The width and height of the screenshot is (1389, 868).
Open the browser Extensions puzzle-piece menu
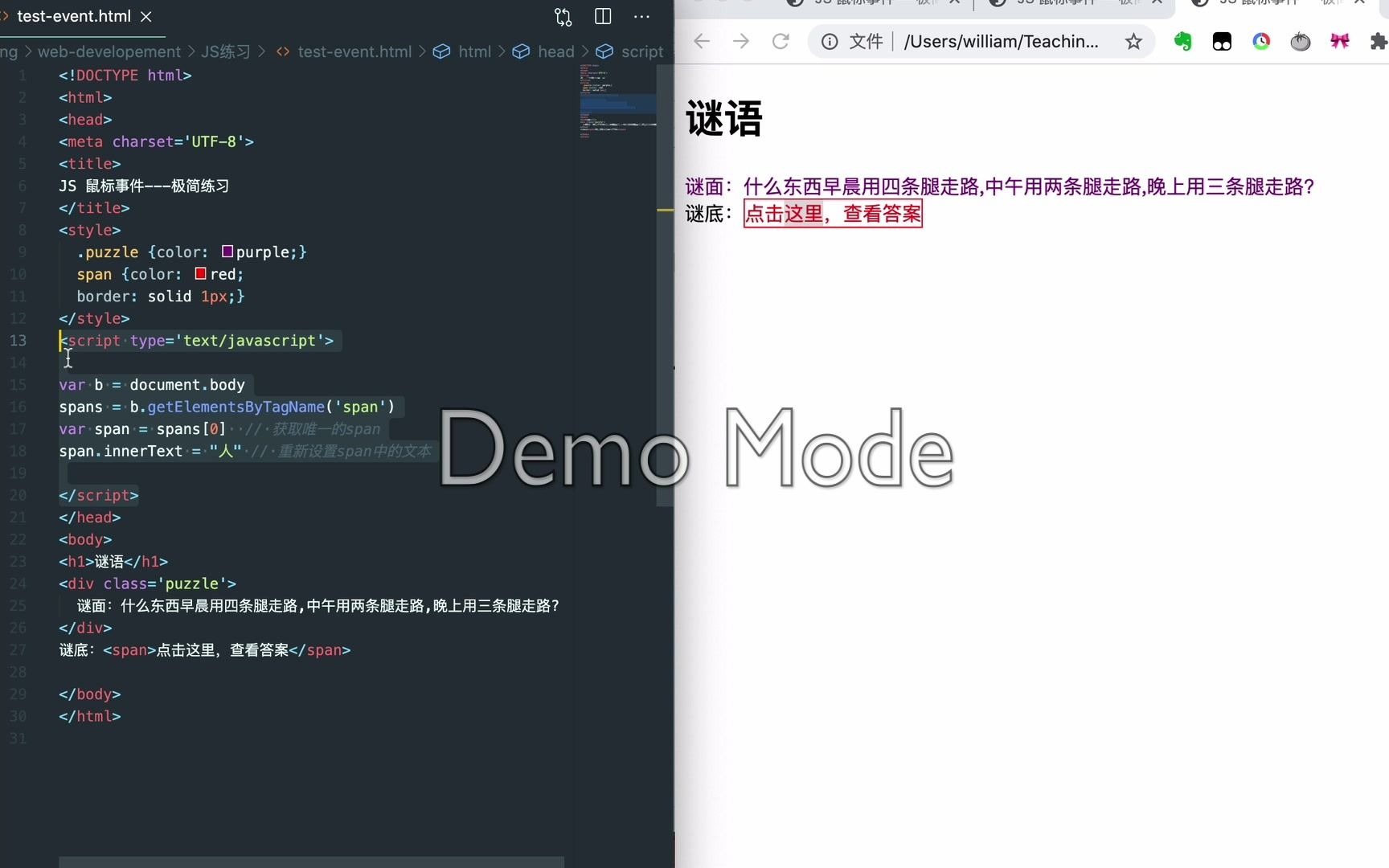tap(1379, 41)
